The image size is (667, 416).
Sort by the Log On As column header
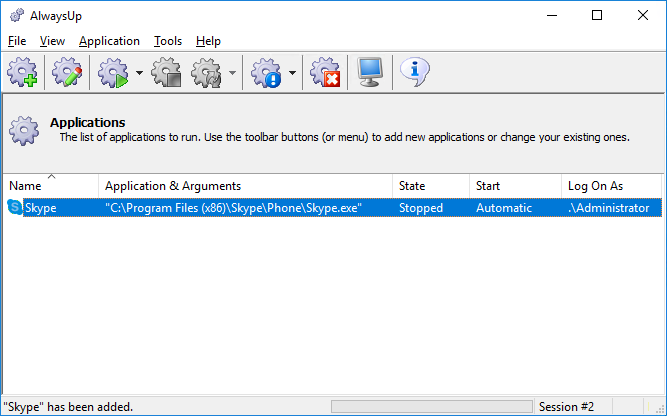pos(611,186)
